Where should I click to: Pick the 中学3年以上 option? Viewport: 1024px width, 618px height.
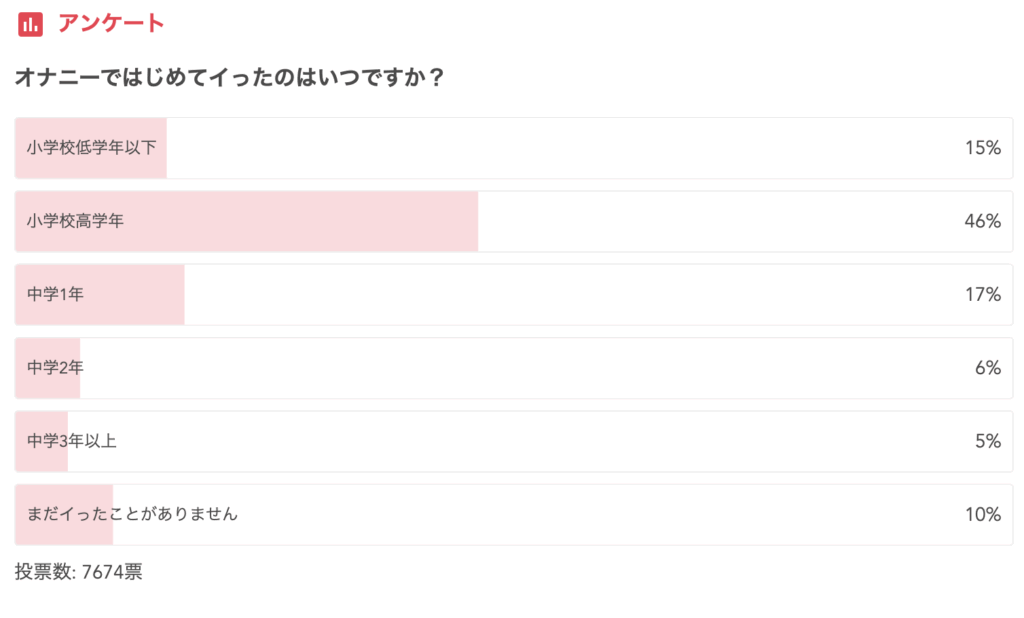(72, 441)
